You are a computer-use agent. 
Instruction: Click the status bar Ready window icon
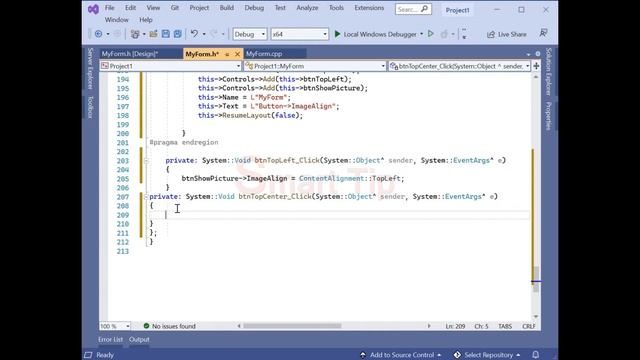point(88,355)
